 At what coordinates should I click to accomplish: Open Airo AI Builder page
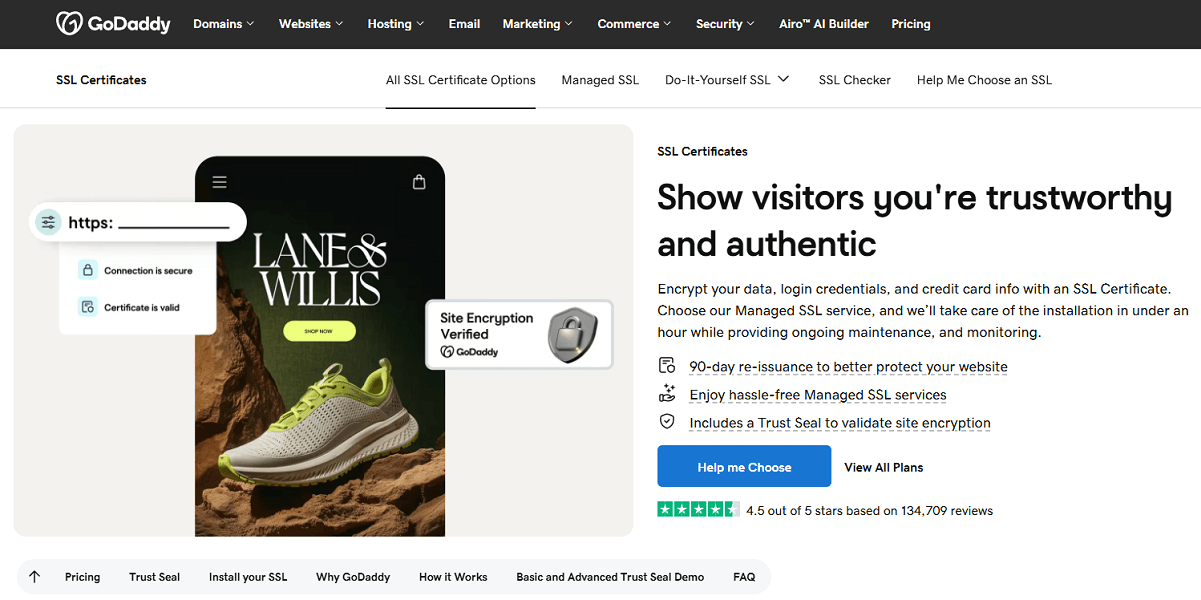[824, 24]
